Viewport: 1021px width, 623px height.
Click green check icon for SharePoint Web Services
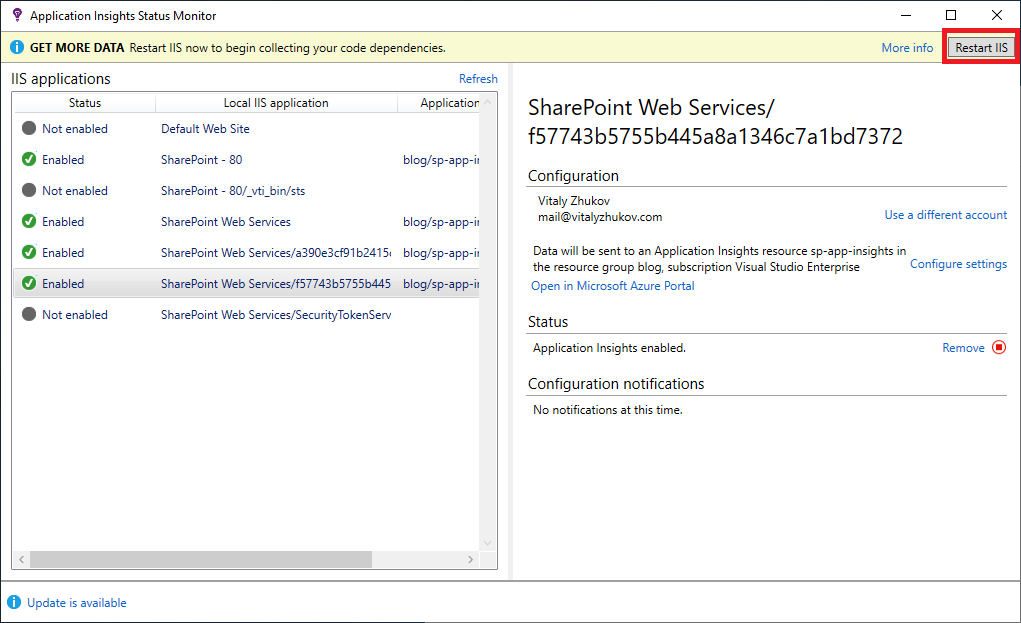coord(29,221)
